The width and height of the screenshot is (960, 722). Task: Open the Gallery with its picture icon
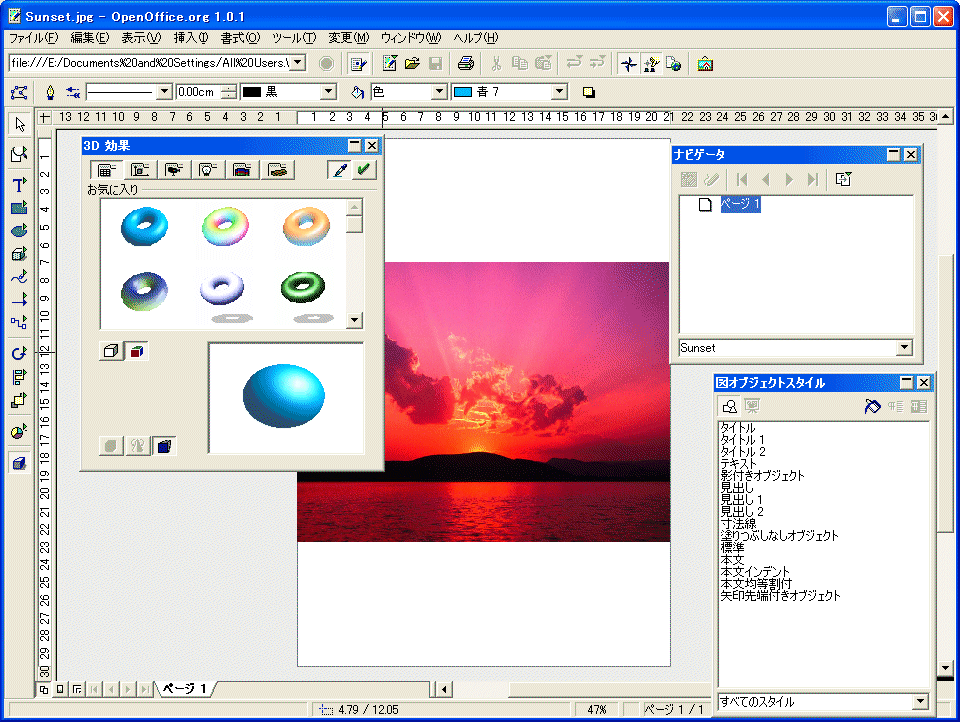pos(705,64)
